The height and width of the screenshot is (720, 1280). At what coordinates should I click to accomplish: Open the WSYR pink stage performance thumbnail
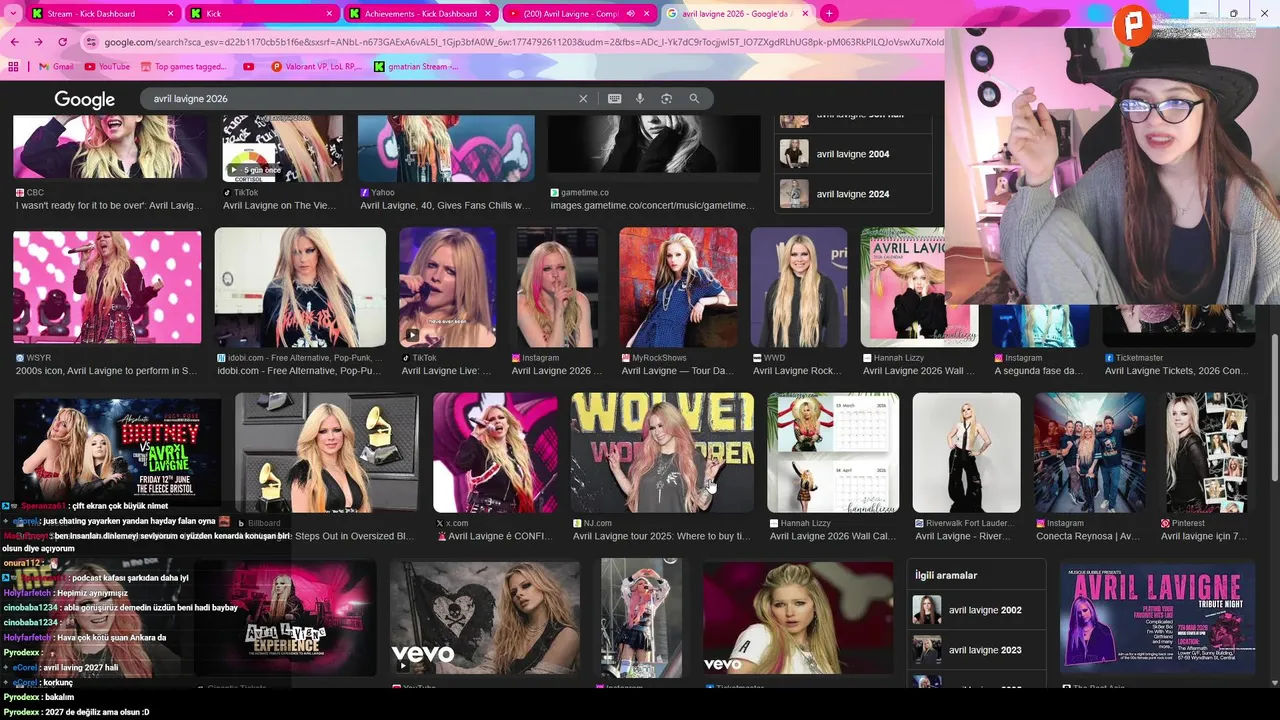107,287
